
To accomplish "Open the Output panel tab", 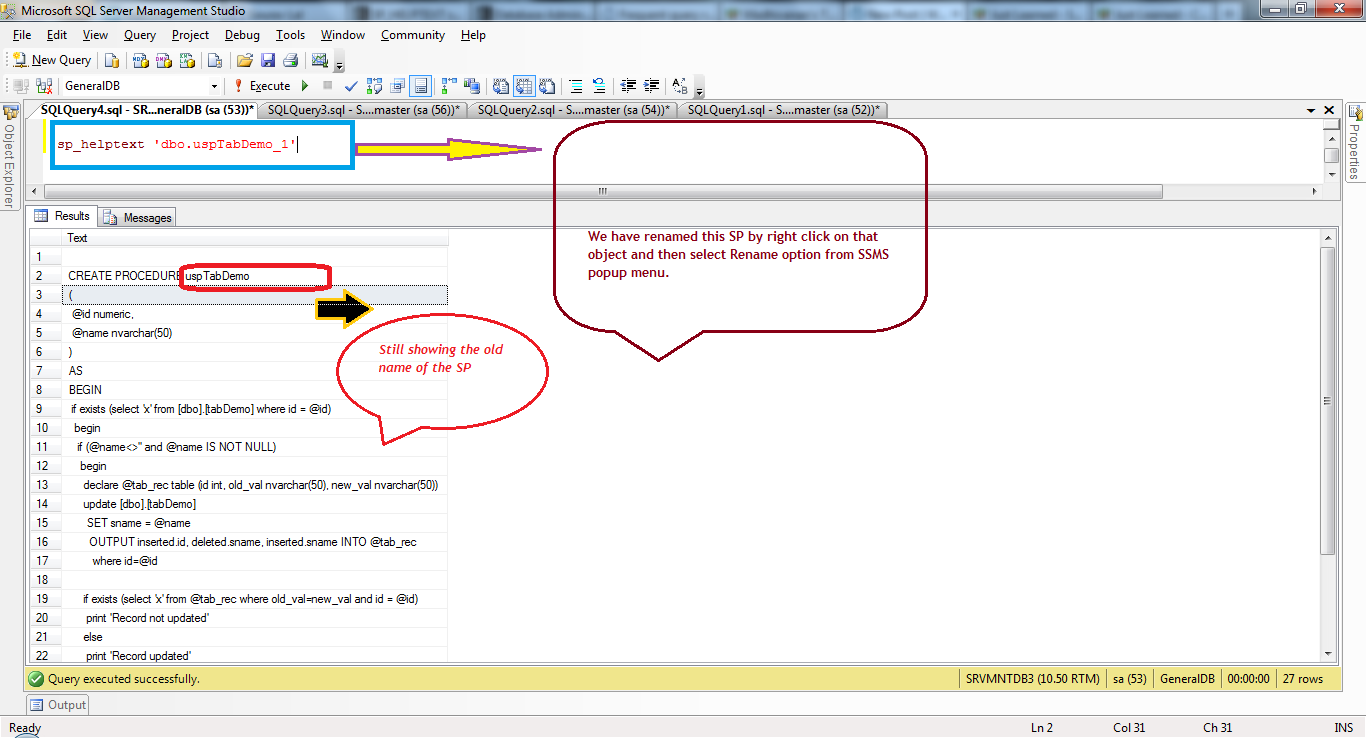I will [58, 705].
